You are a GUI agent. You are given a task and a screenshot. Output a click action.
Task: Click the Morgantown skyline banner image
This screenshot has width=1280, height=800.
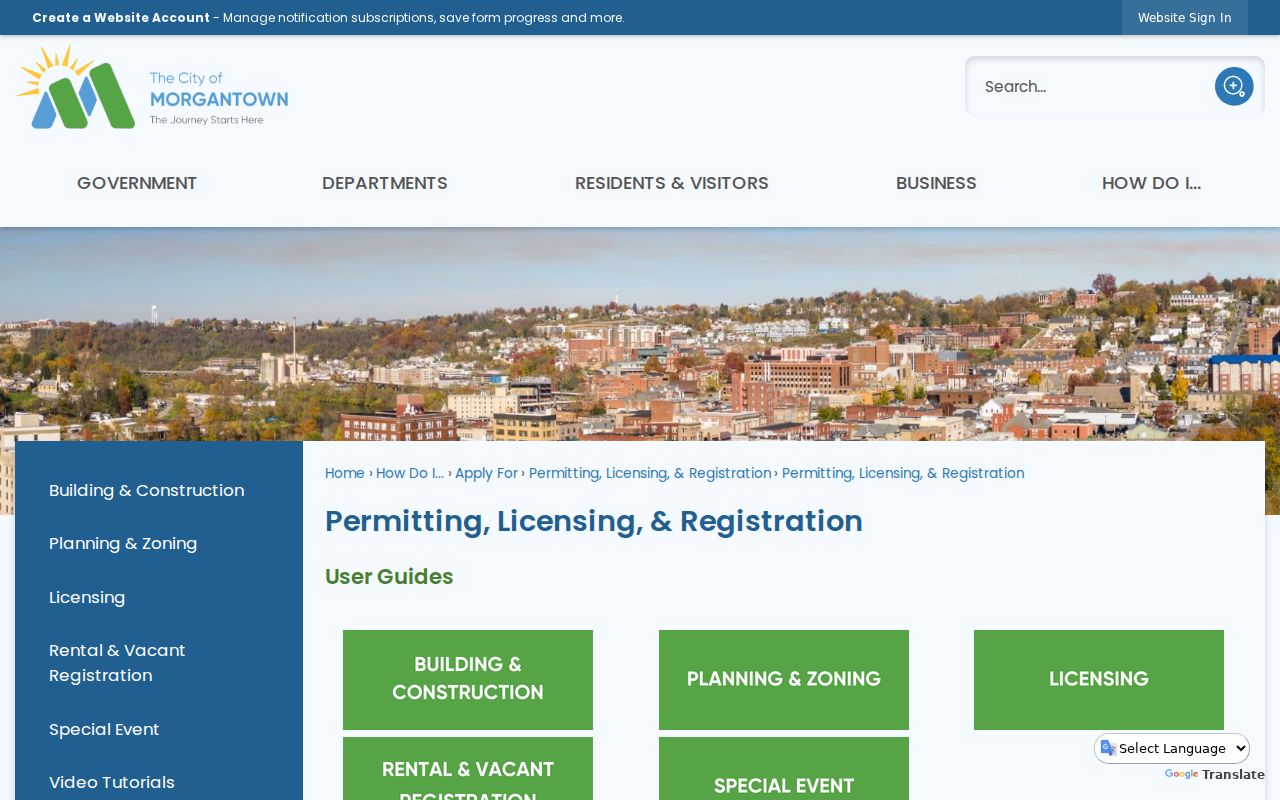[x=640, y=335]
